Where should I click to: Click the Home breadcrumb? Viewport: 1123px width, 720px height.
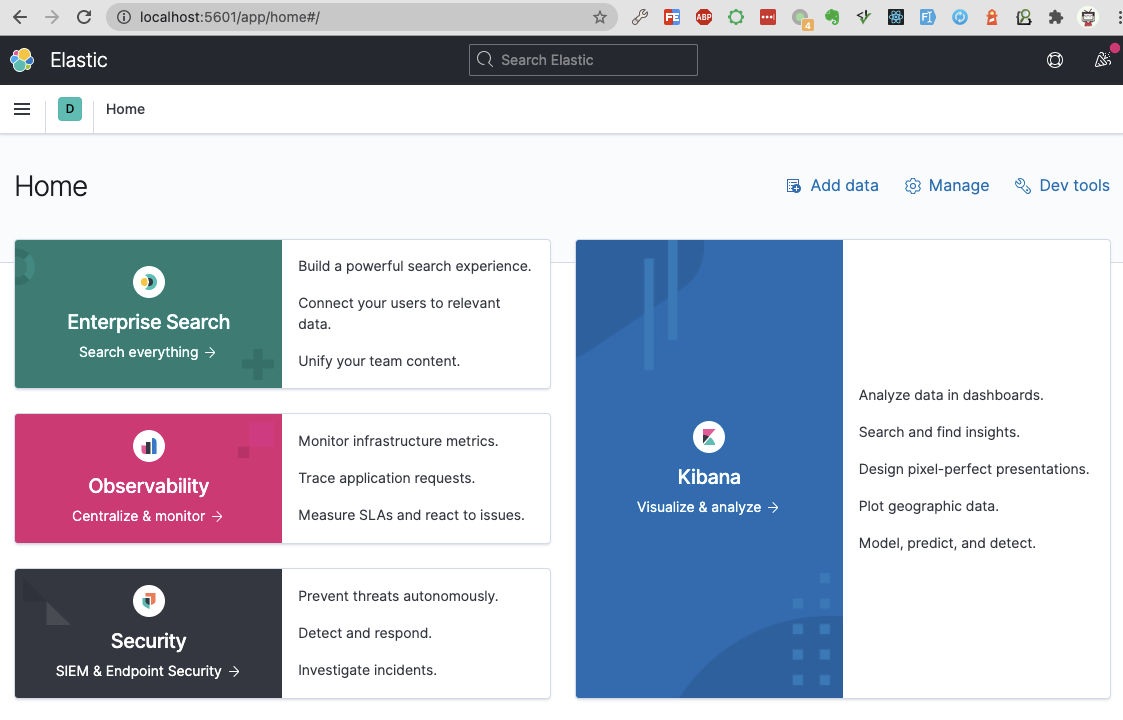(x=125, y=109)
